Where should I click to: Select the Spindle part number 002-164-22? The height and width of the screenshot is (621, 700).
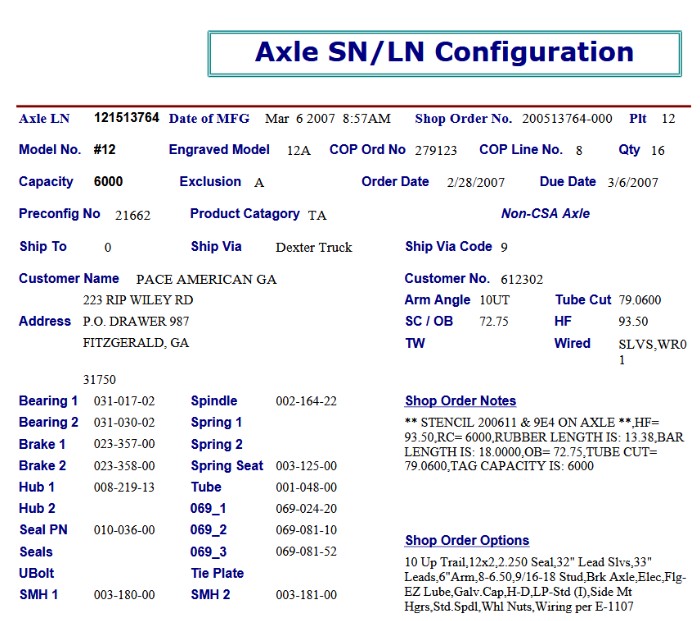click(x=306, y=401)
